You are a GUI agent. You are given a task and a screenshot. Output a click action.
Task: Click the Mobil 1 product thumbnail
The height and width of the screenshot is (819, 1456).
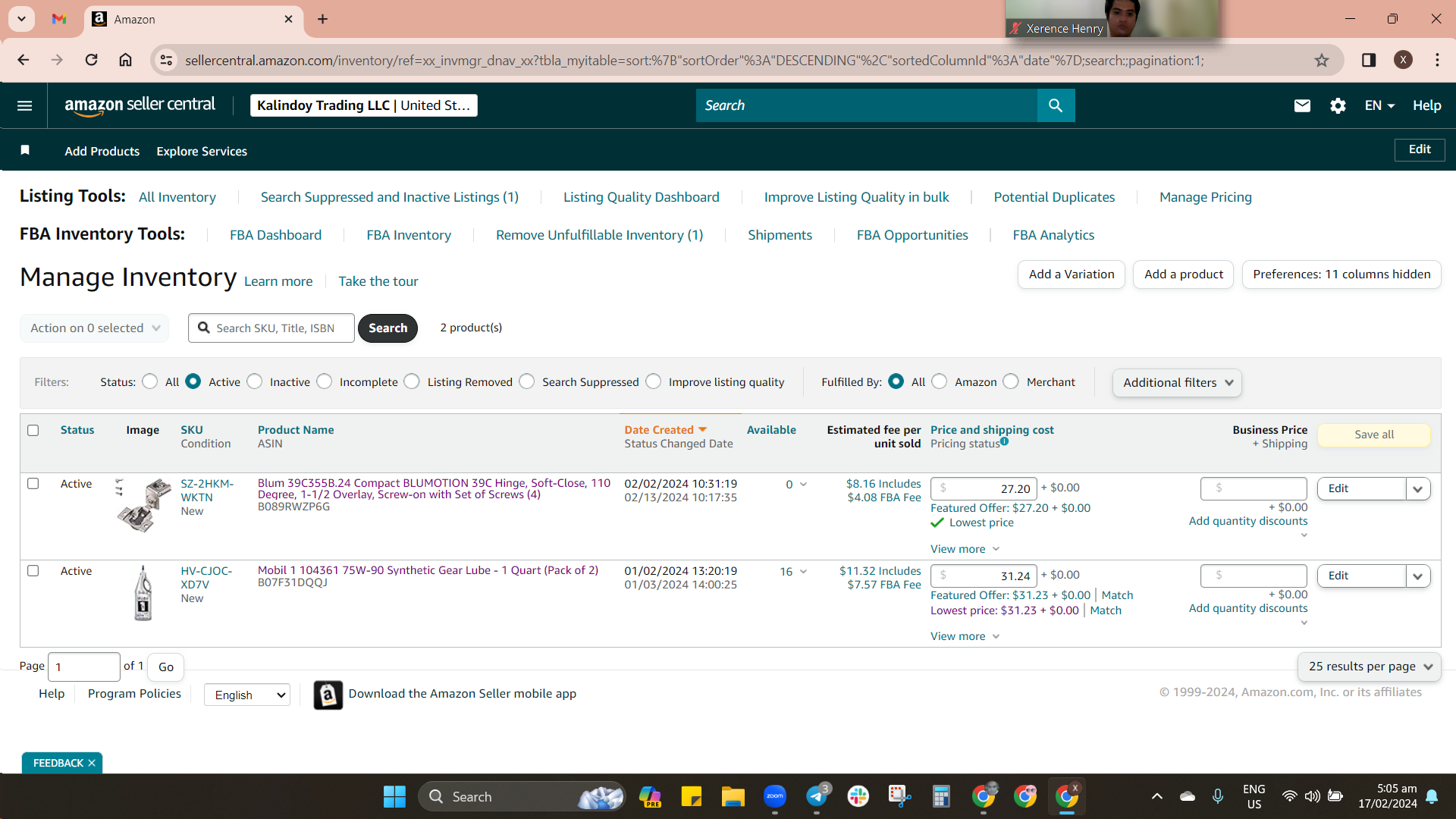point(143,594)
